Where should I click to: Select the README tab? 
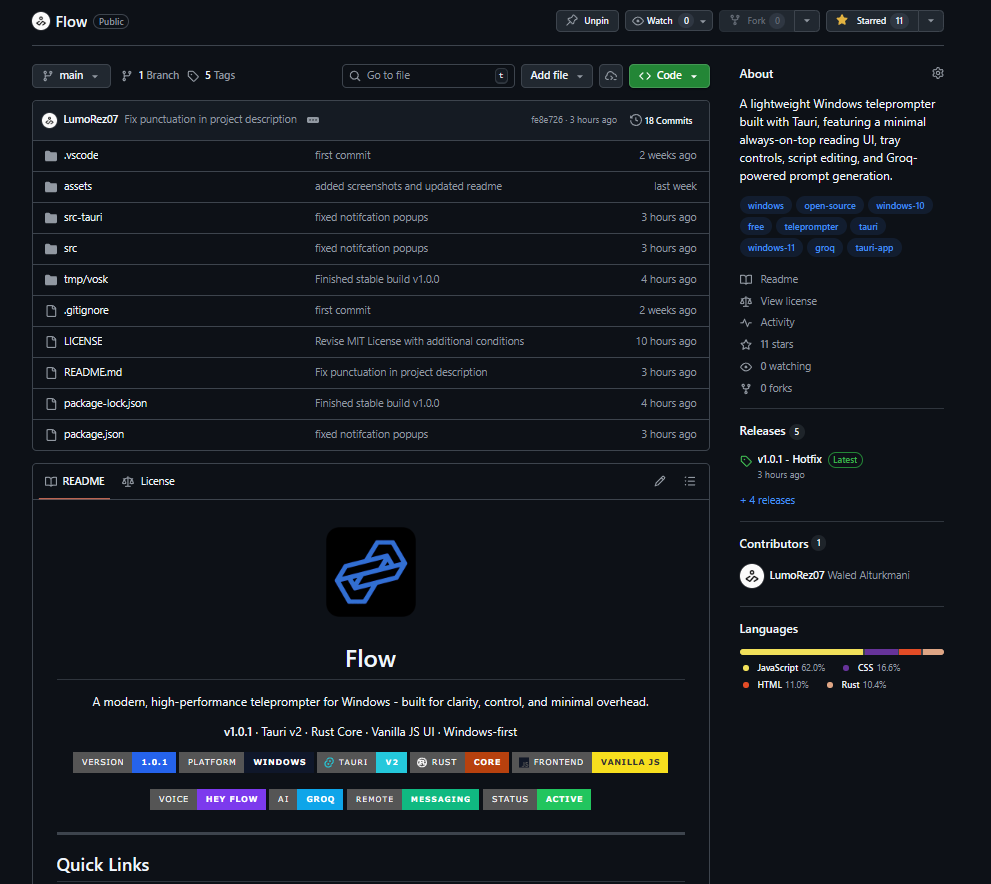click(75, 481)
